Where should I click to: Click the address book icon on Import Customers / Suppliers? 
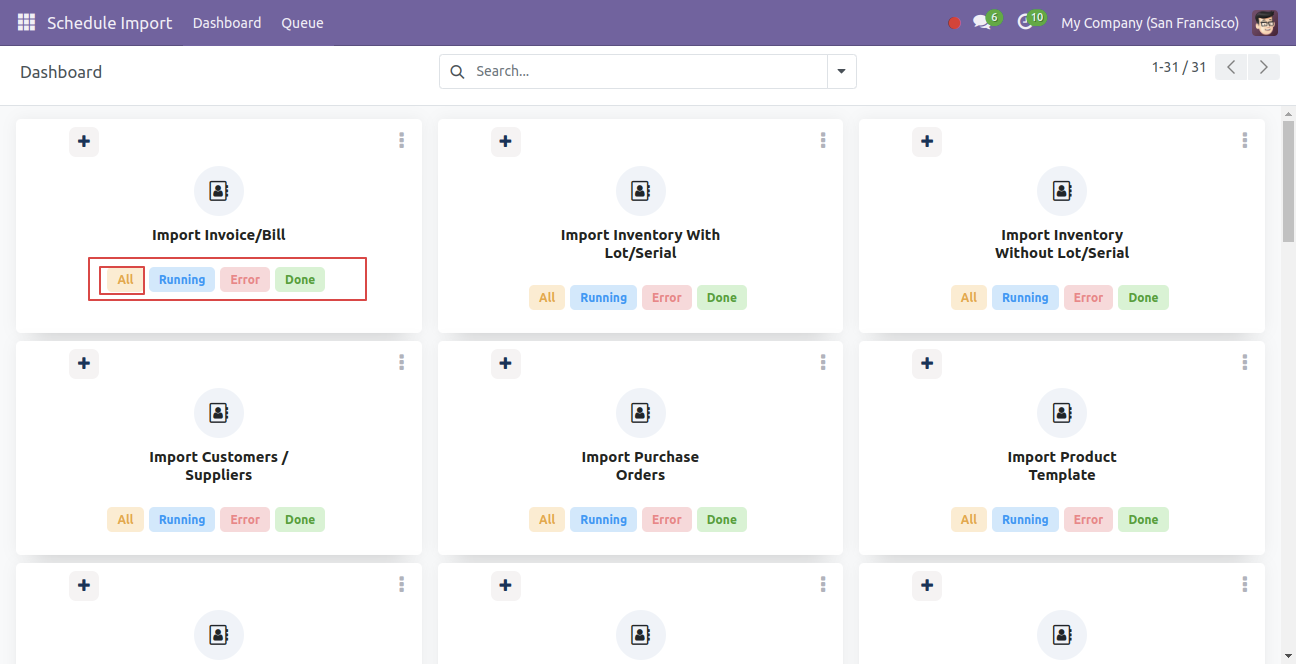[x=219, y=413]
